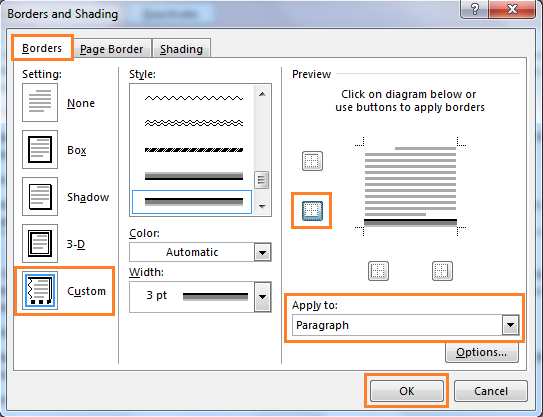
Task: Open the Width dropdown arrow
Action: pos(262,297)
